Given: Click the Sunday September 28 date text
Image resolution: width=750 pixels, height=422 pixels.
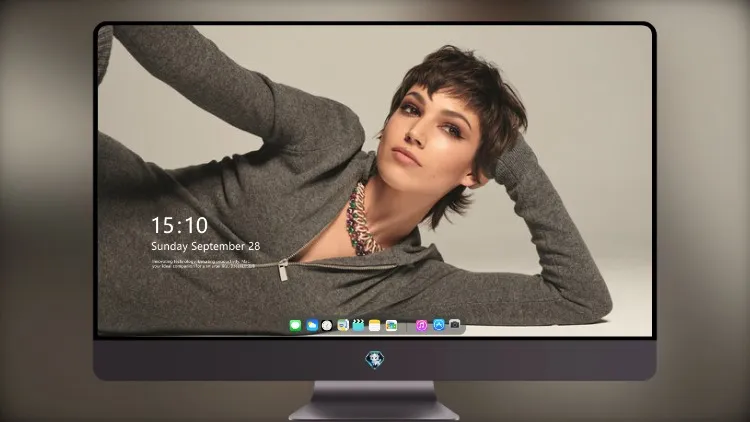Looking at the screenshot, I should 206,246.
